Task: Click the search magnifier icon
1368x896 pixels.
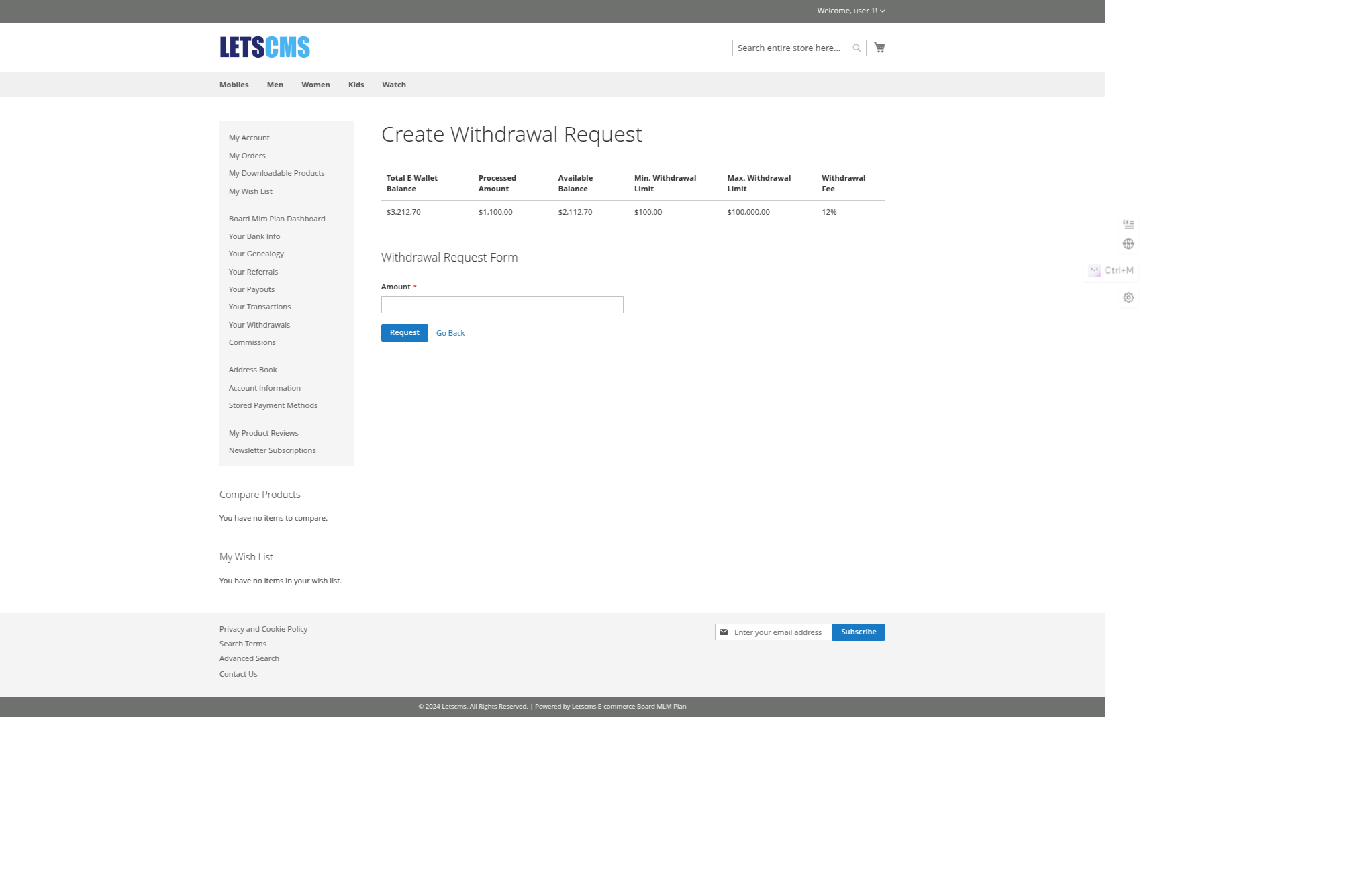Action: click(x=857, y=48)
